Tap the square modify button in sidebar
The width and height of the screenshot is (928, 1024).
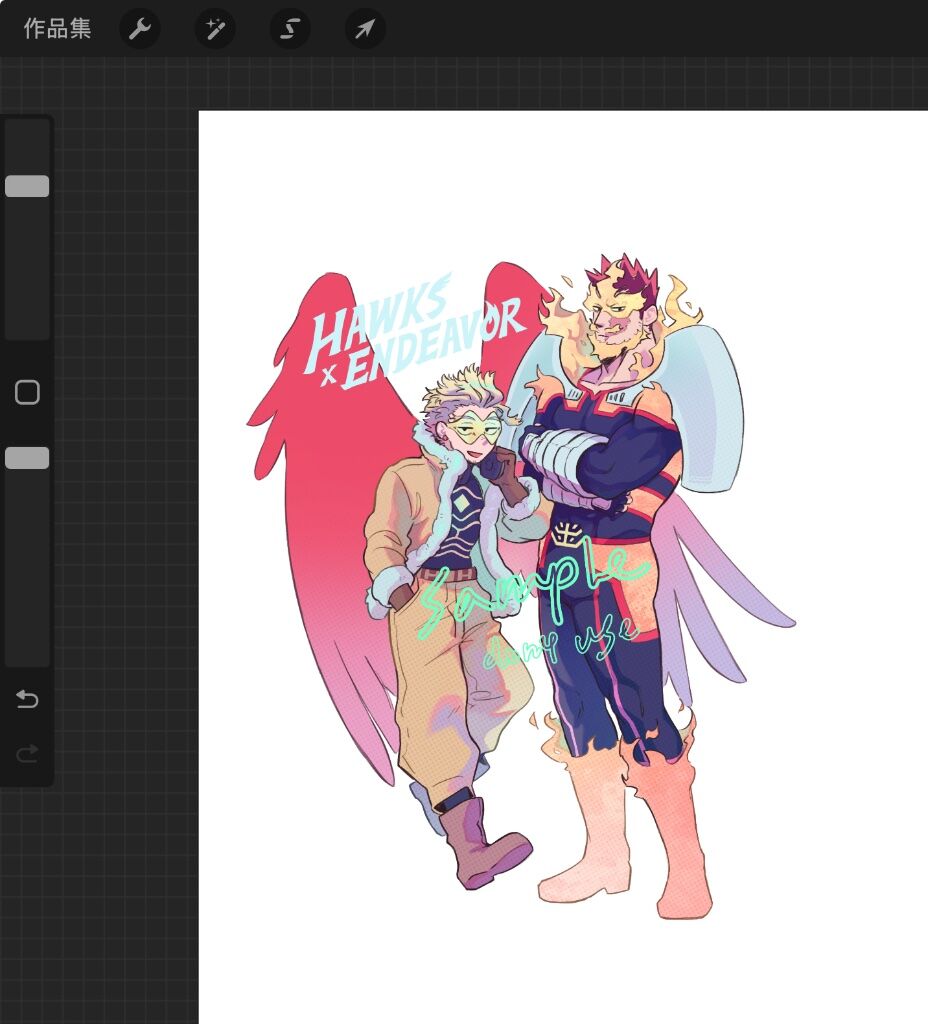tap(27, 392)
